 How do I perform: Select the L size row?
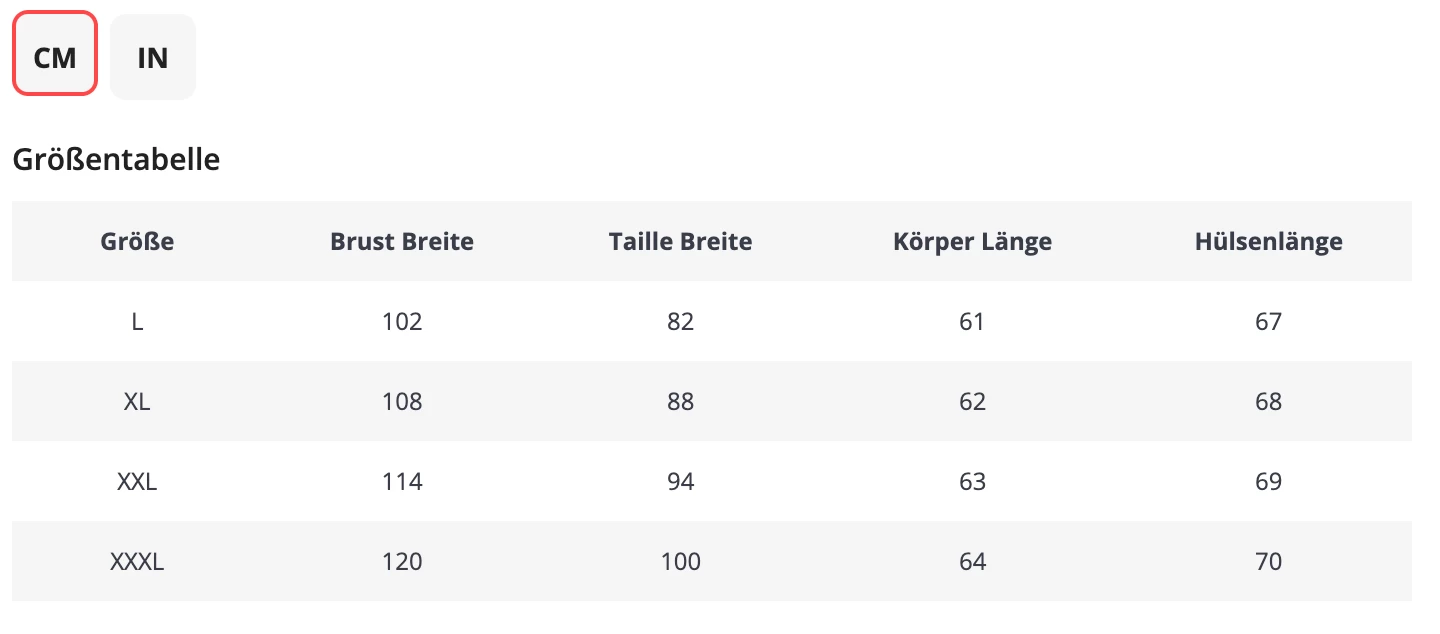pos(136,321)
